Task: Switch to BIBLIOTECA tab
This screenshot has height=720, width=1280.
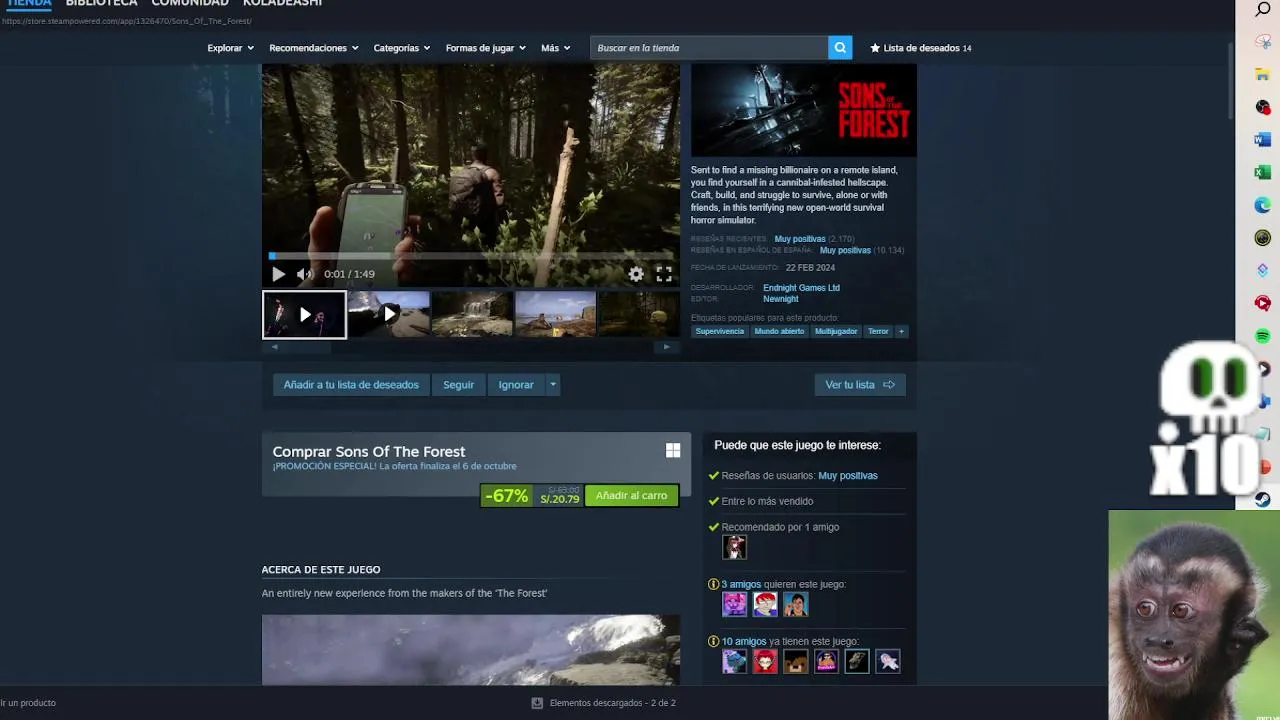Action: 101,4
